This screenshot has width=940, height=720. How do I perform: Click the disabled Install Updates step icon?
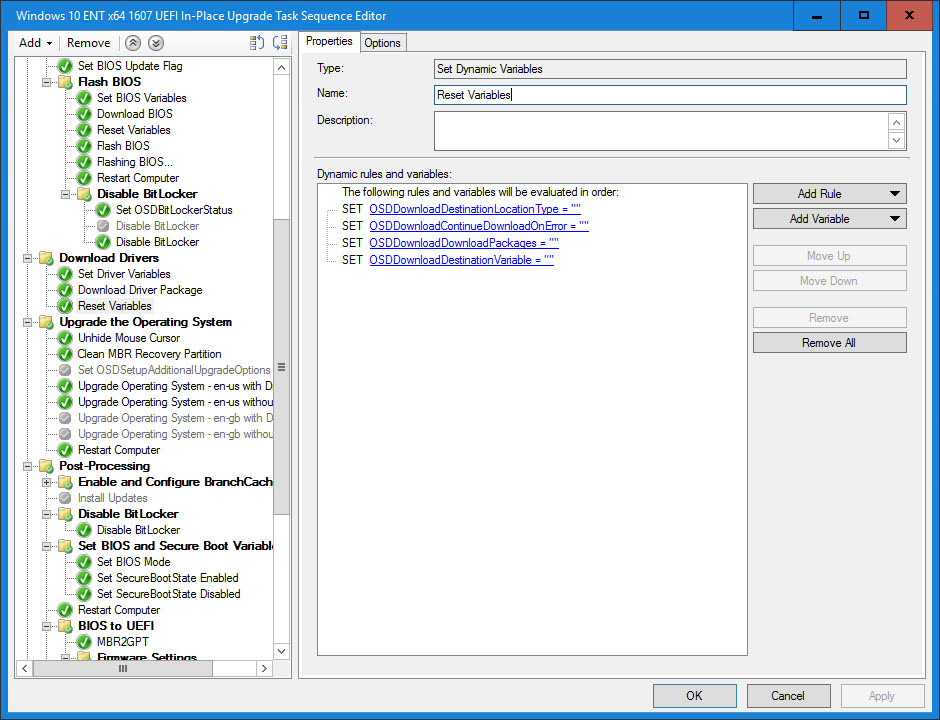point(65,498)
